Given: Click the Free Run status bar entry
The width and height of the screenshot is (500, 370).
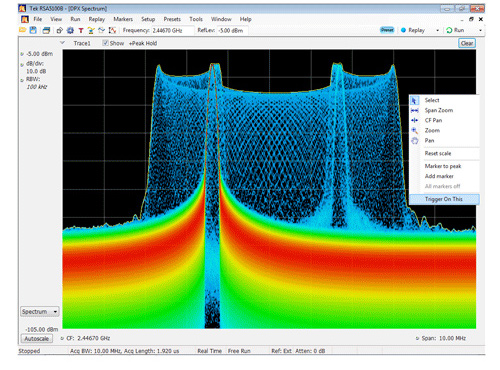Looking at the screenshot, I should pyautogui.click(x=239, y=351).
